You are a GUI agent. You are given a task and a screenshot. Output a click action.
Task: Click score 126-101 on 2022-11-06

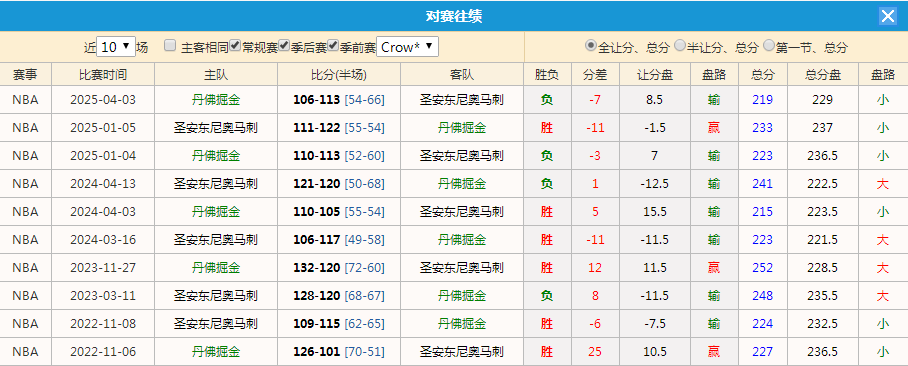[316, 352]
